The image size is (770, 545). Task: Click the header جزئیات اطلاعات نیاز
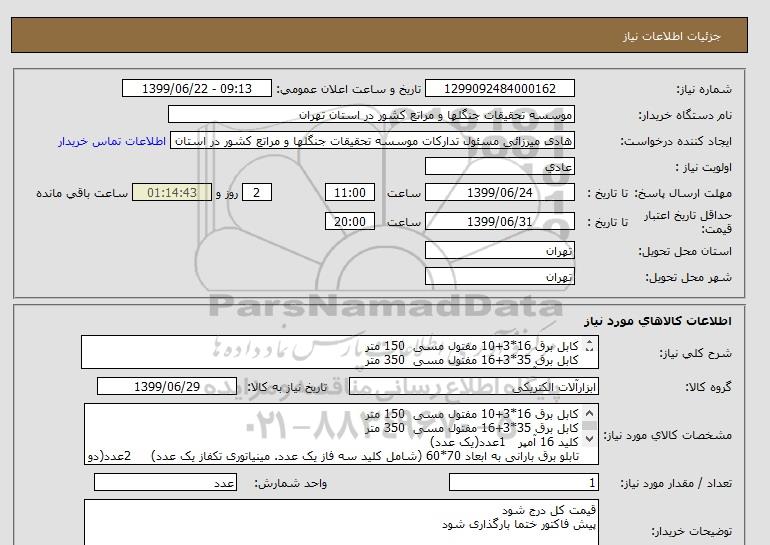click(671, 36)
